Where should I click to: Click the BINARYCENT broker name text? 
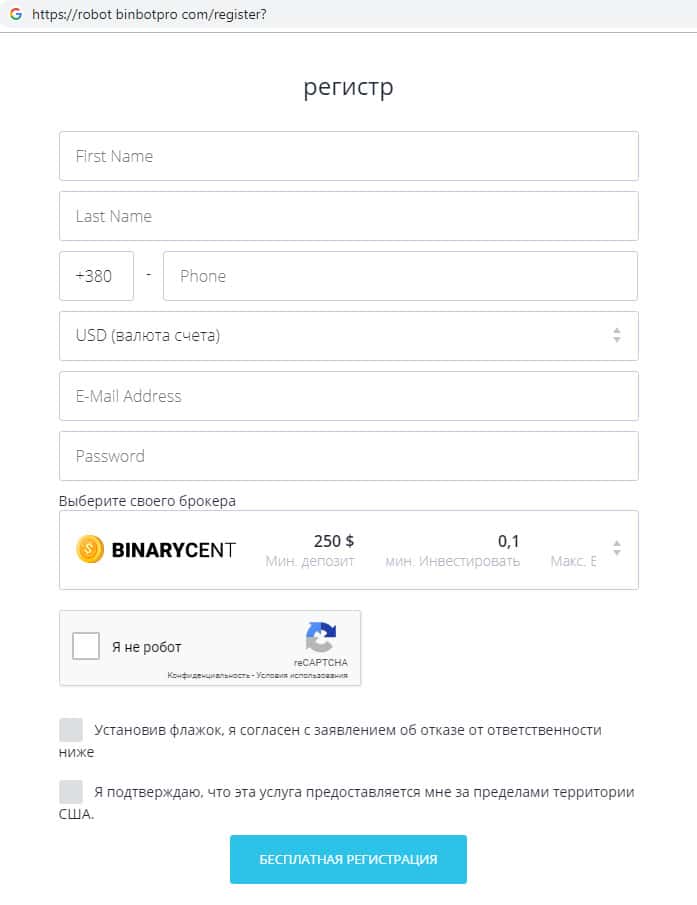[x=174, y=549]
